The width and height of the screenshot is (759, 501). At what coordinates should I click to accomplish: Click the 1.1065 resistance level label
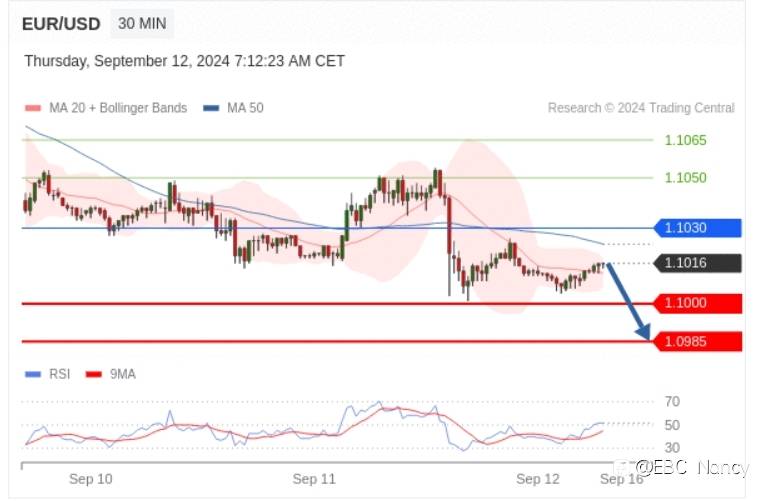(x=685, y=140)
